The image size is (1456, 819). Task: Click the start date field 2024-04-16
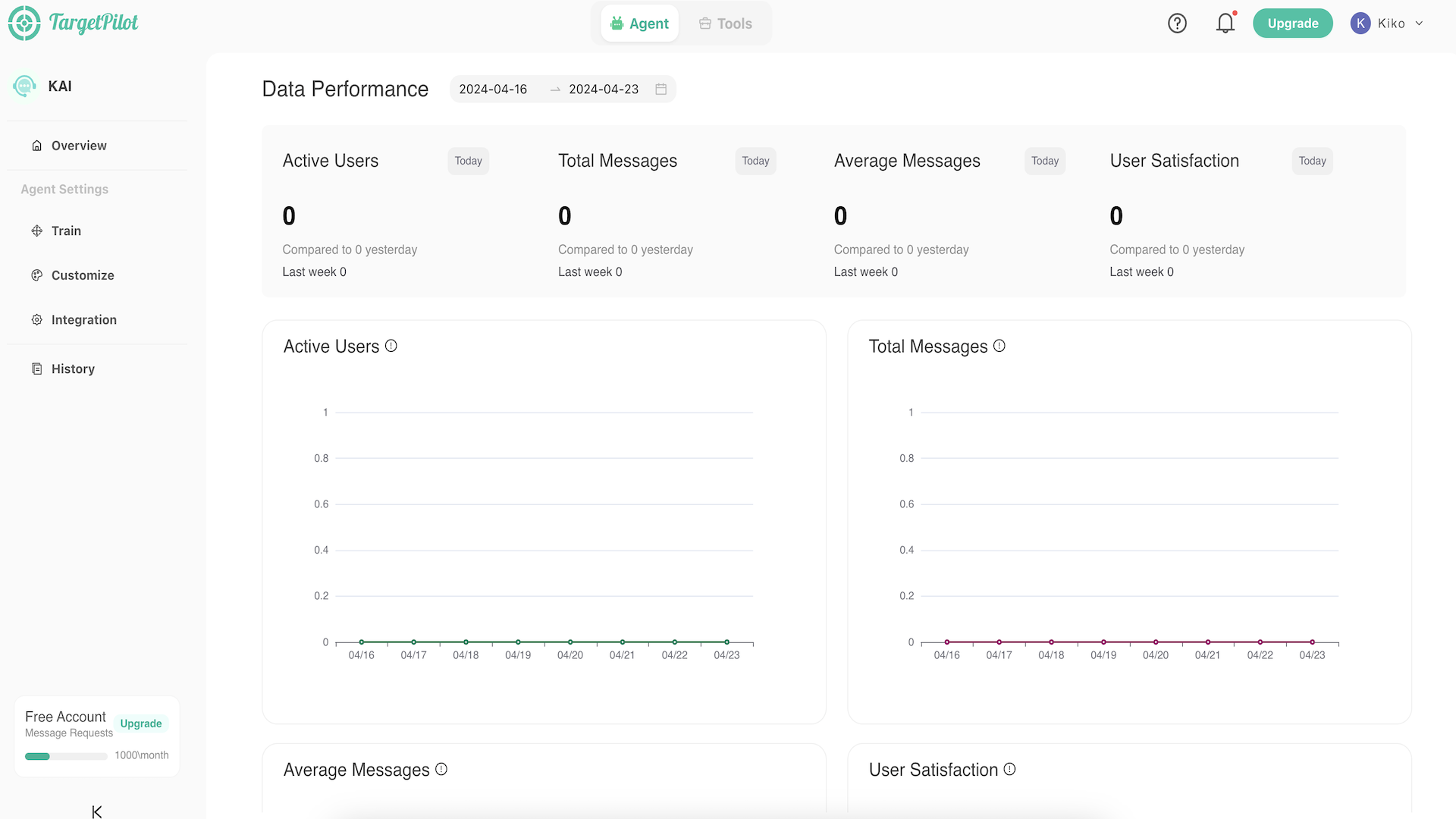[x=493, y=89]
